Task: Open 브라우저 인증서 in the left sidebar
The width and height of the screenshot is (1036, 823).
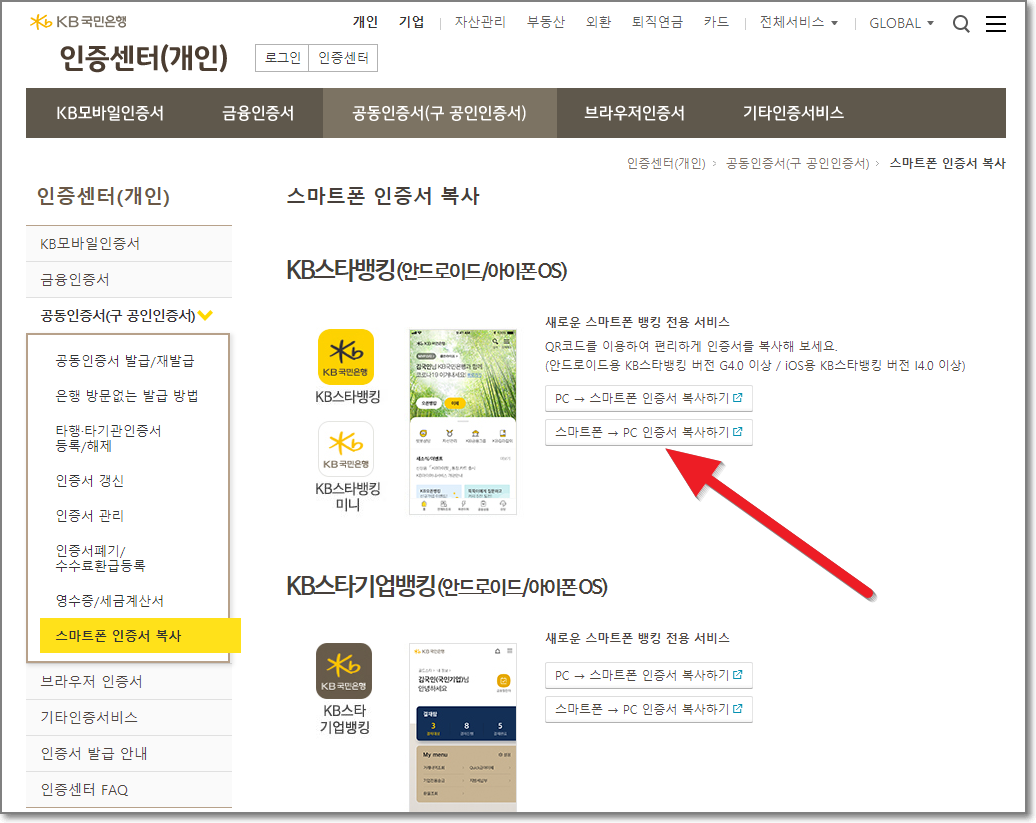Action: [x=129, y=682]
